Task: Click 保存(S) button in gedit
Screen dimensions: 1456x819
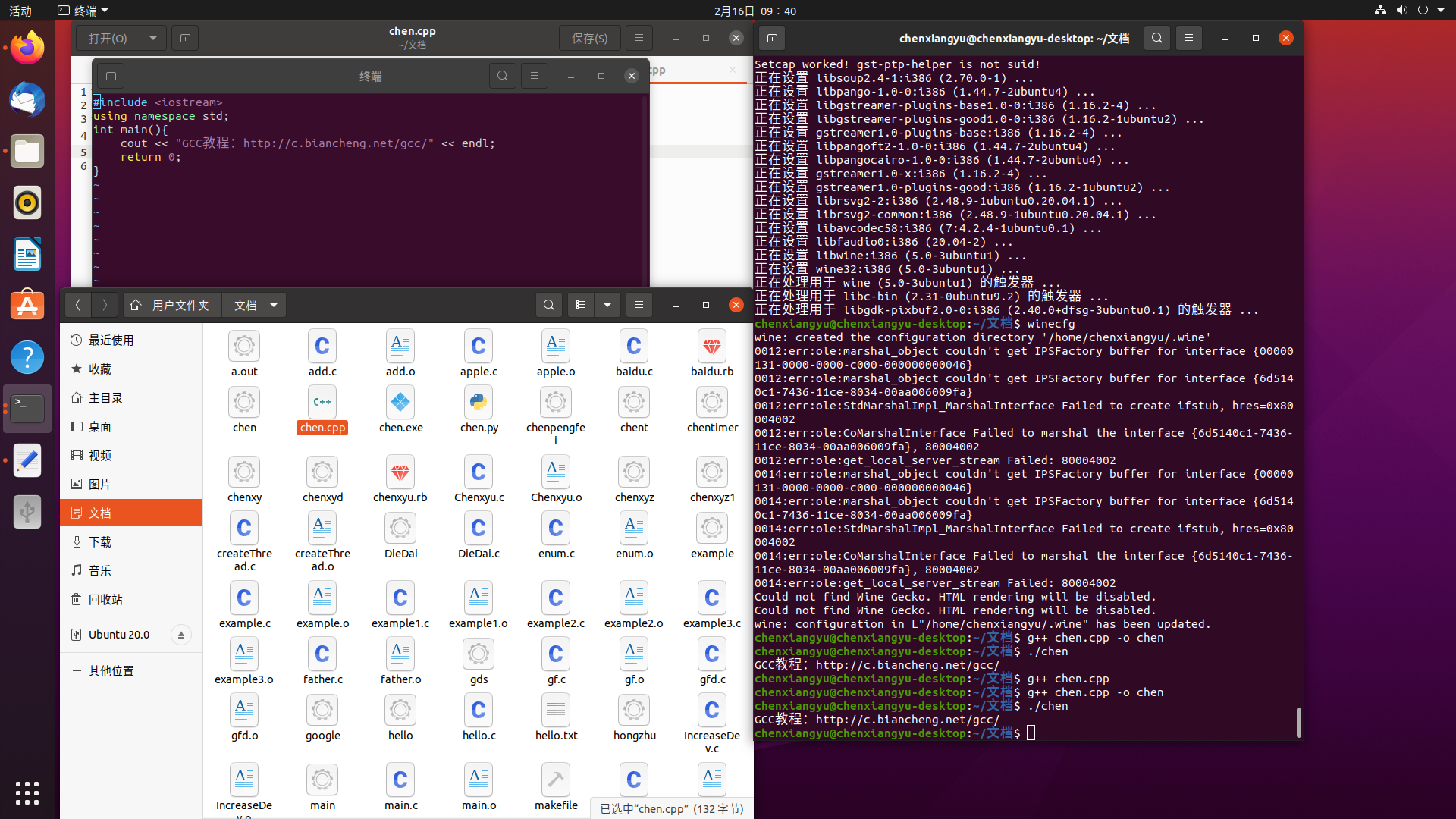Action: coord(589,38)
